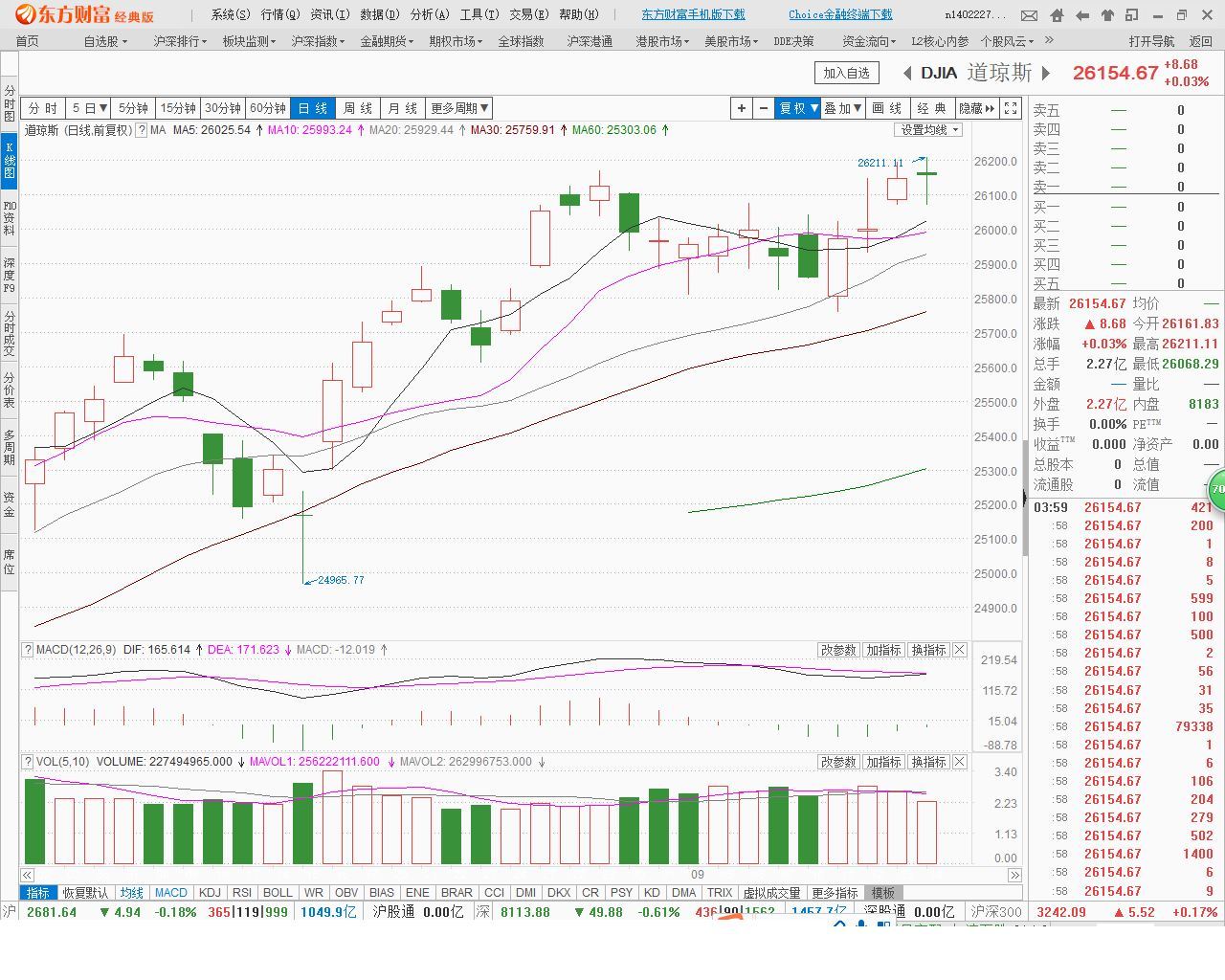Open the skin shirt icon
This screenshot has width=1225, height=980.
point(1107,15)
